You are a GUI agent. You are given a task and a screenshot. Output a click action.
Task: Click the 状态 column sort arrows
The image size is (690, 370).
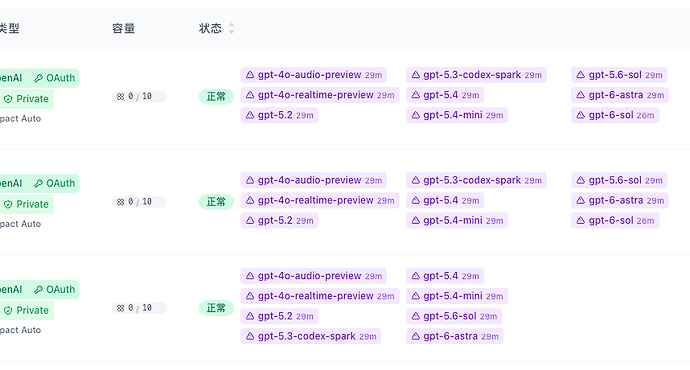(231, 29)
